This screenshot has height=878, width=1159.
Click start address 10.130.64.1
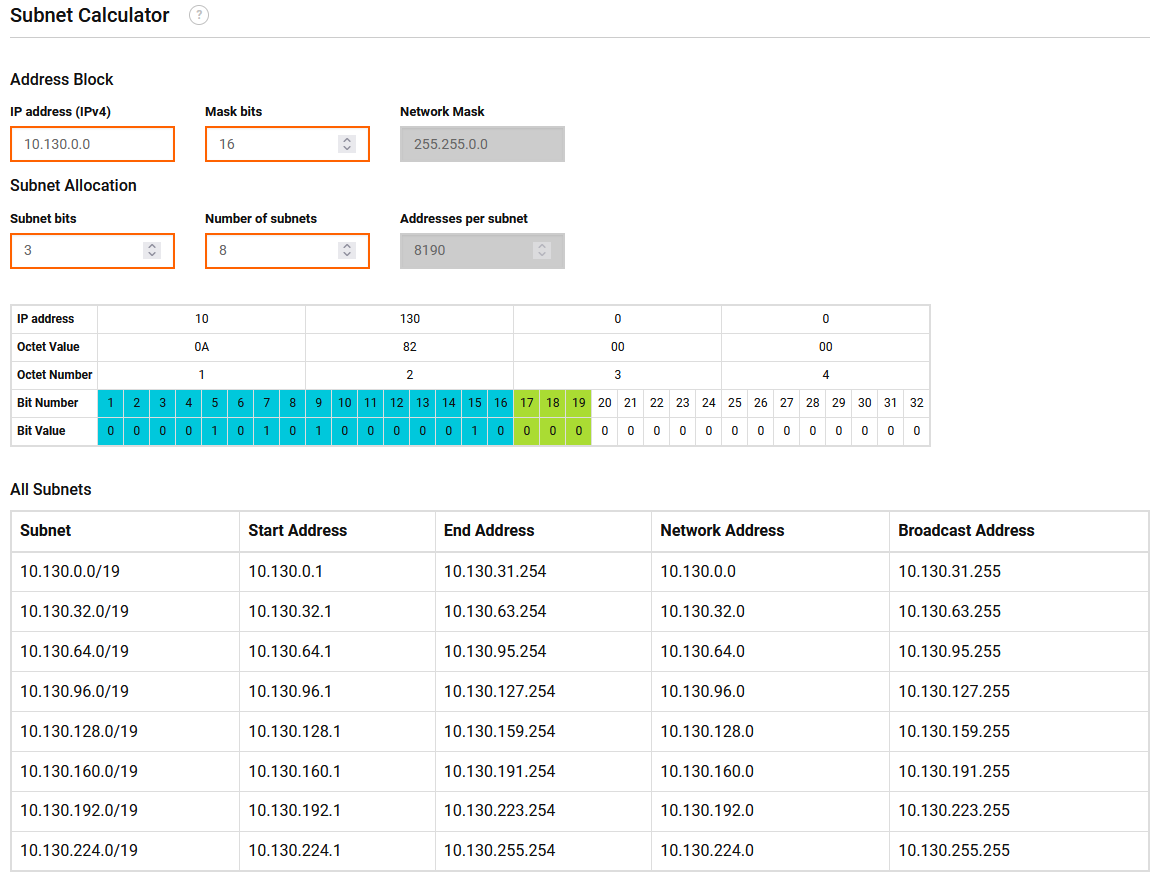coord(290,651)
